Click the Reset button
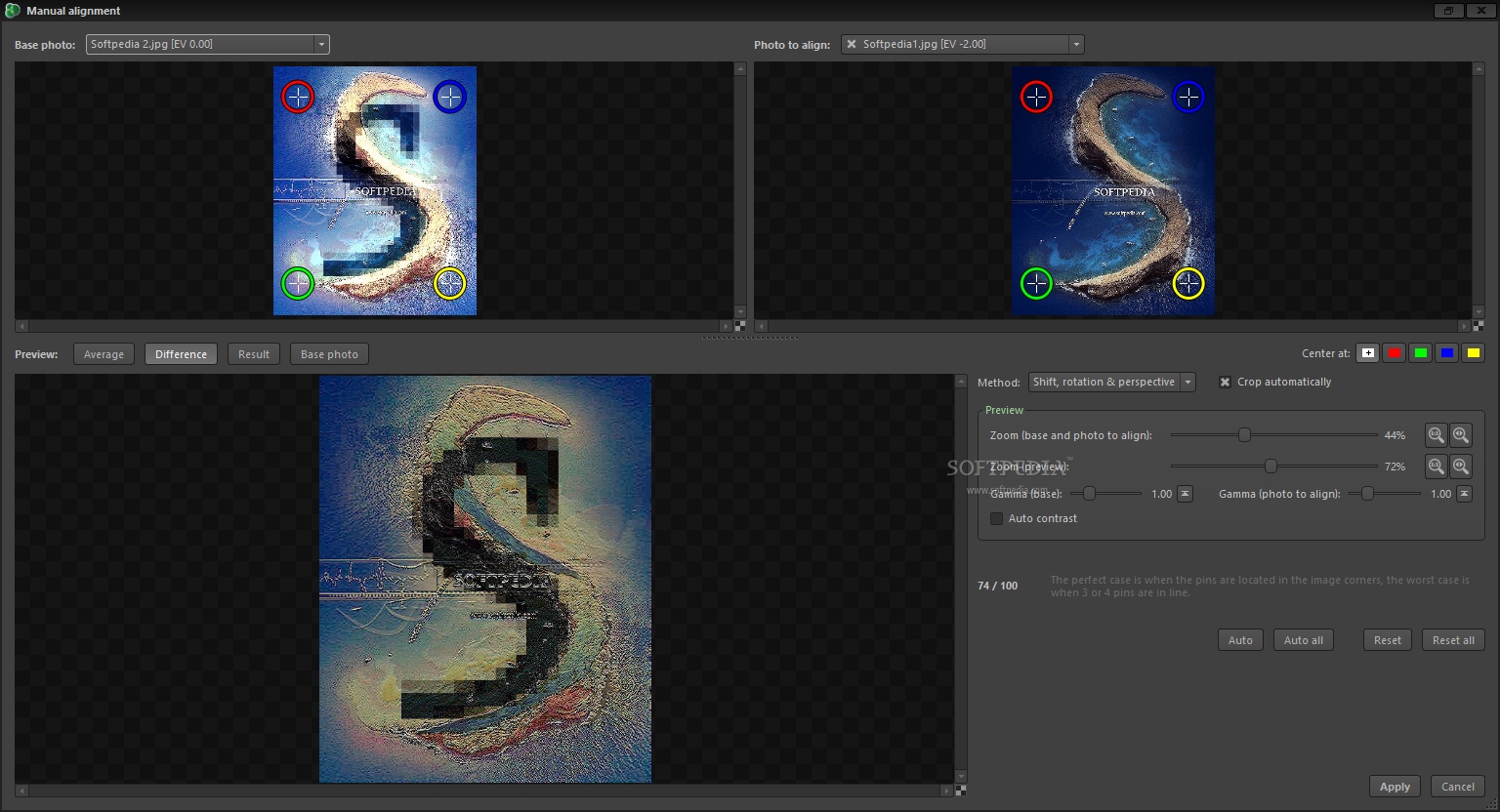 pos(1388,640)
